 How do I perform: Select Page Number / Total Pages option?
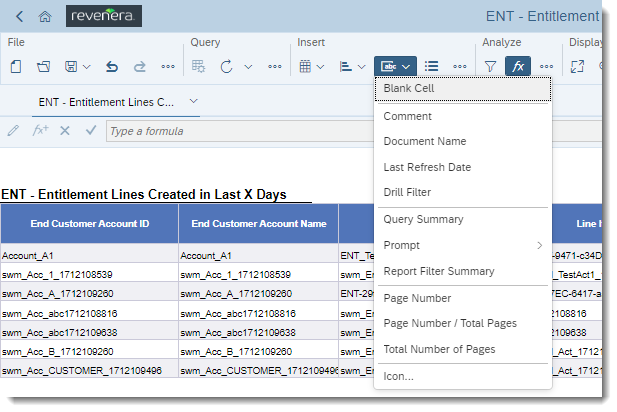449,323
